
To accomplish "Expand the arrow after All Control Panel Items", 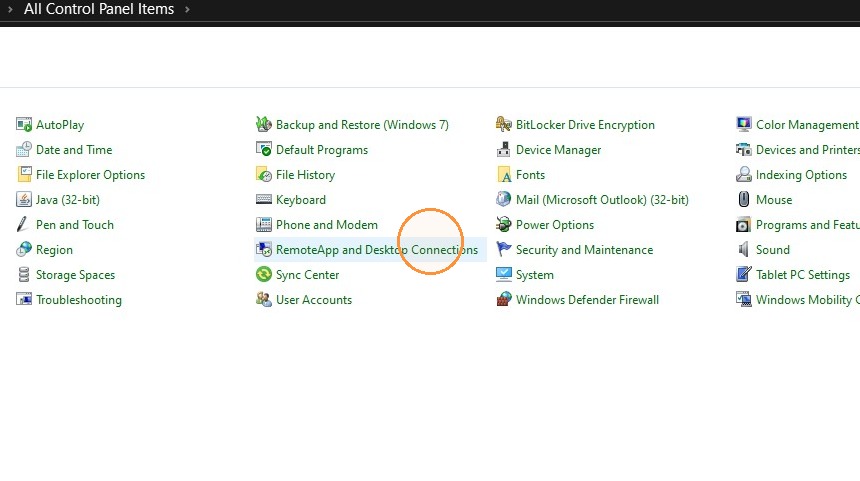I will 187,9.
